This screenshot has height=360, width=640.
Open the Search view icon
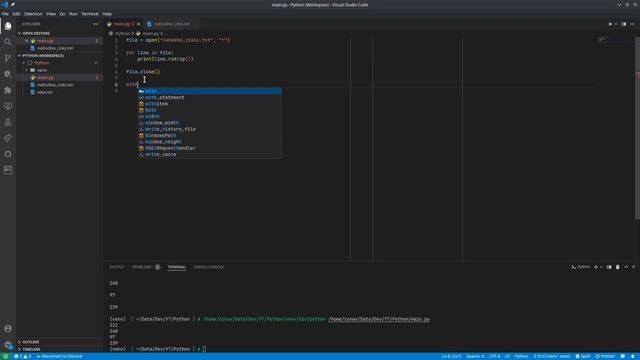[x=8, y=42]
